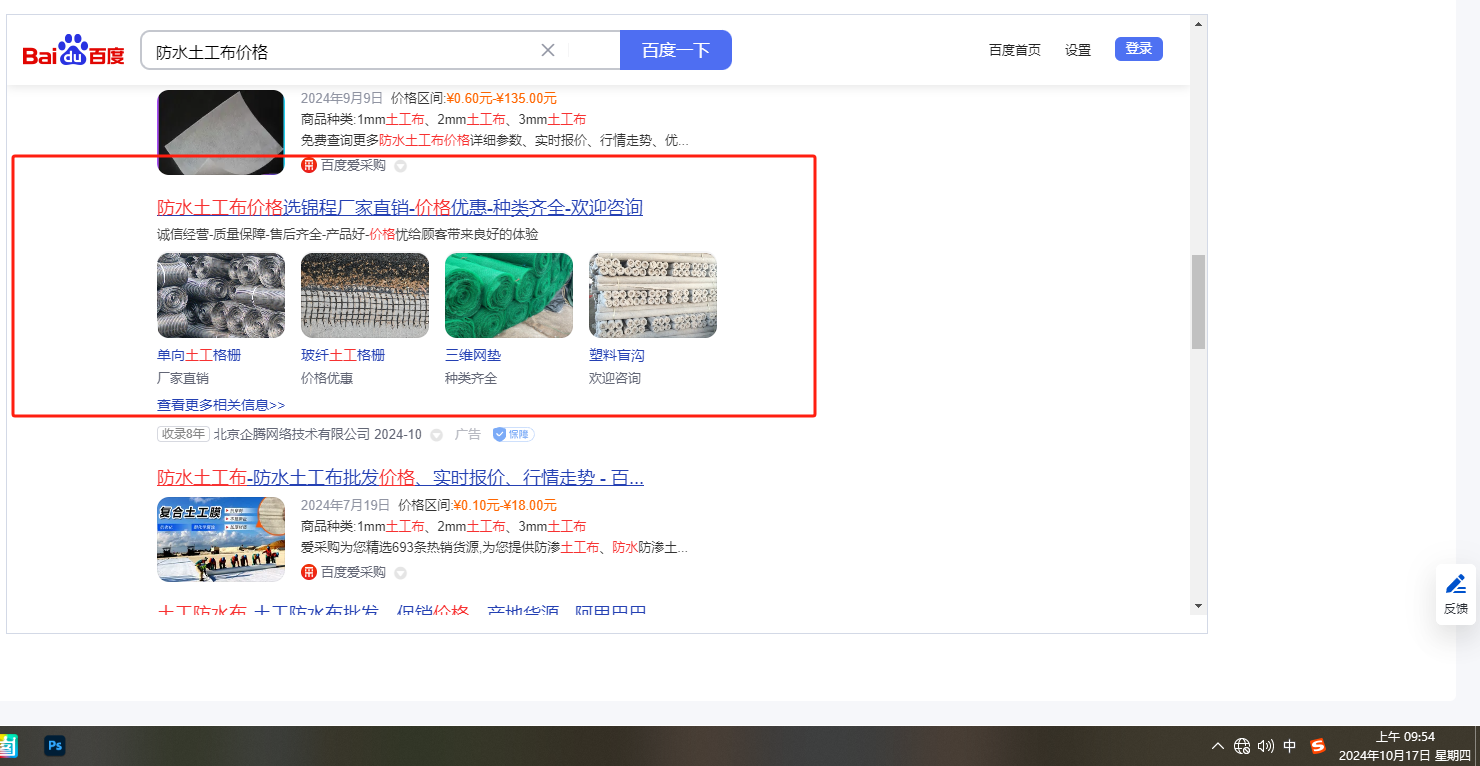Click the 厂家直销 caption
The image size is (1480, 766).
click(183, 378)
